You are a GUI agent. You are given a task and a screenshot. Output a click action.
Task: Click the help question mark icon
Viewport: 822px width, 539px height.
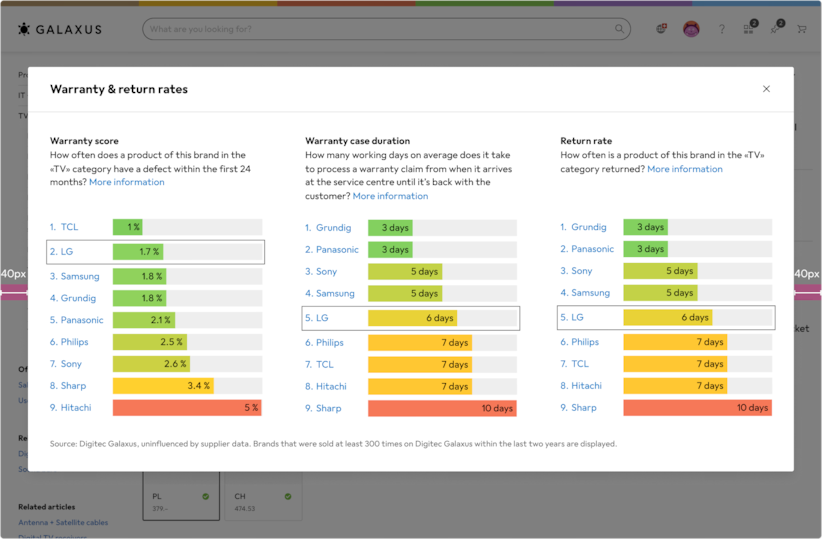[x=722, y=29]
